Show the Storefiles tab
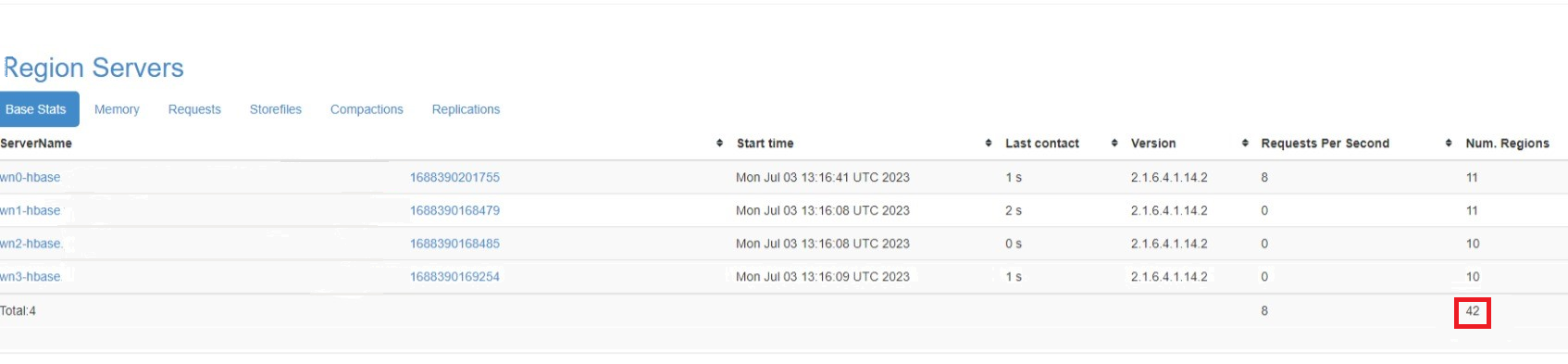Screen dimensions: 1568x364 pyautogui.click(x=276, y=109)
